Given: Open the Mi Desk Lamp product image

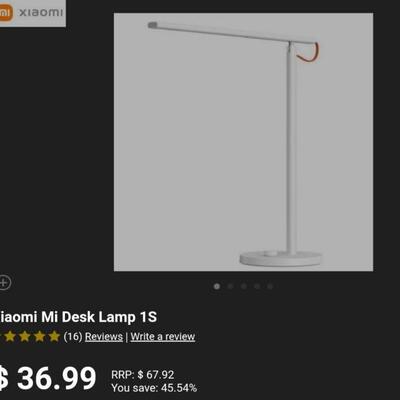Looking at the screenshot, I should coord(243,142).
